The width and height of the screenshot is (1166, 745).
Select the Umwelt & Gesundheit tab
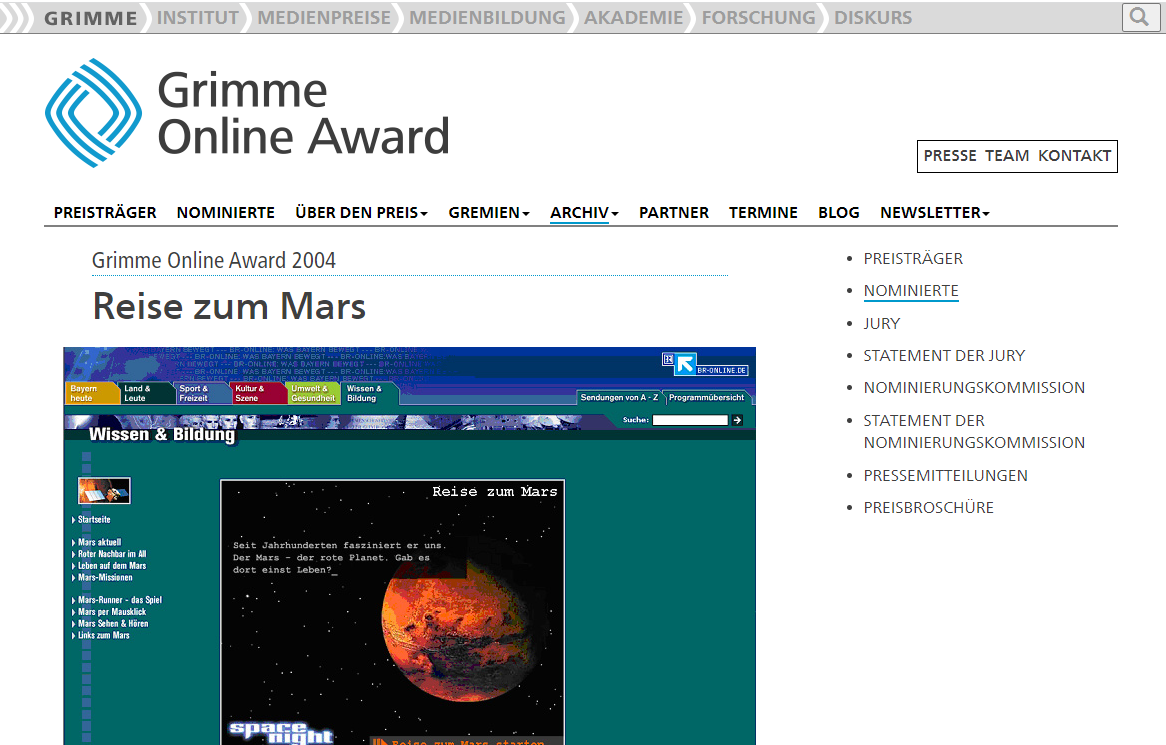(314, 393)
